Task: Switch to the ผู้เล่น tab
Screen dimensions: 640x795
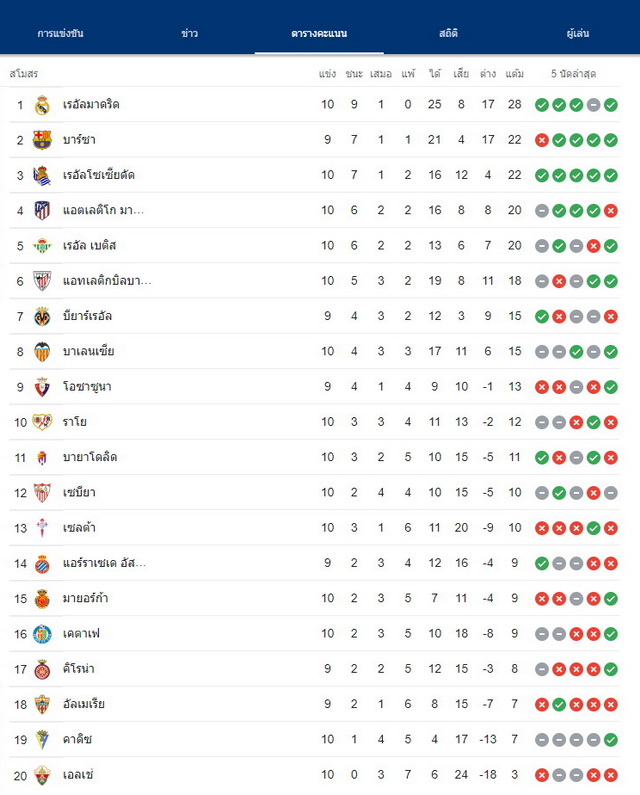Action: pos(578,33)
